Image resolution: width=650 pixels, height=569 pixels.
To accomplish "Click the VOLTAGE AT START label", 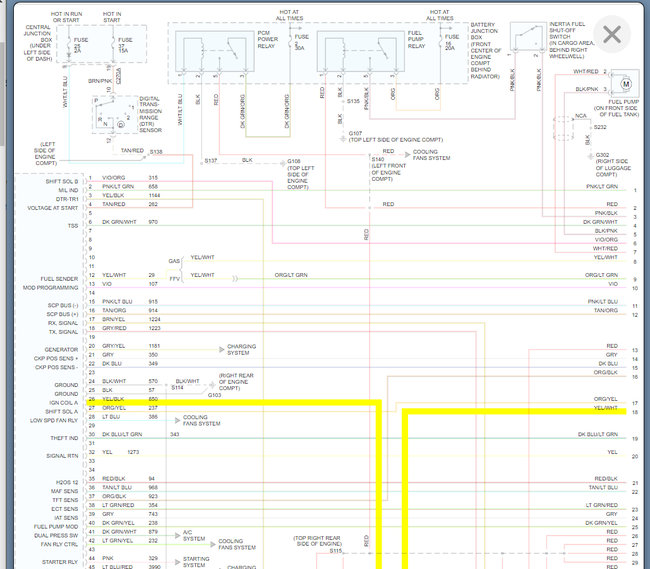I will pos(53,208).
